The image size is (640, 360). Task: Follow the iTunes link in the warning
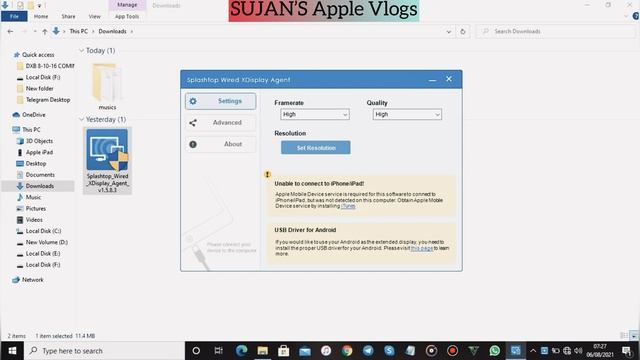(348, 206)
